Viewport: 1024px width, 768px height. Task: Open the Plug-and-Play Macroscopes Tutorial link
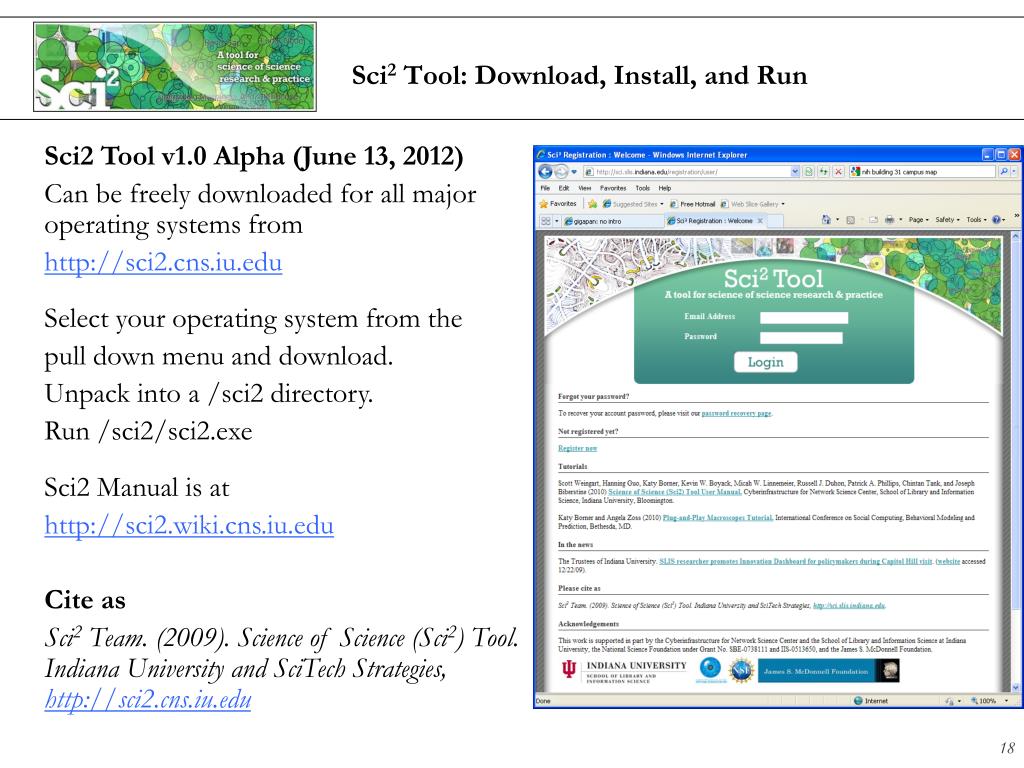(718, 517)
